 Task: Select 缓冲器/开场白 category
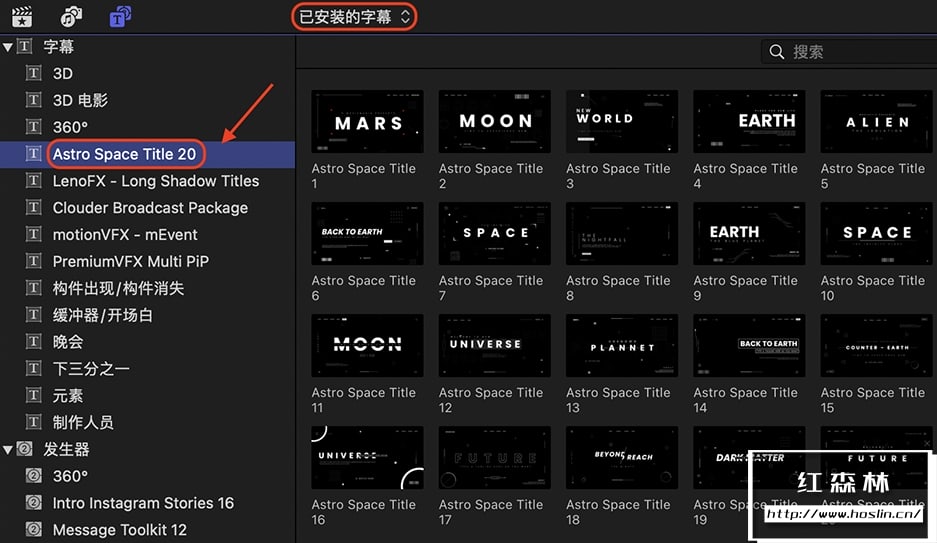tap(102, 315)
